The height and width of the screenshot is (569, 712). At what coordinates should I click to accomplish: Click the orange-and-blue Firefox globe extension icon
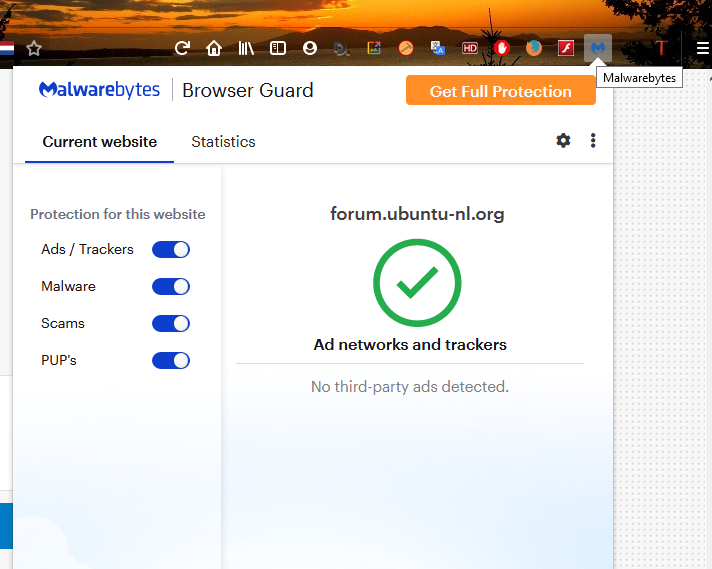pos(534,48)
